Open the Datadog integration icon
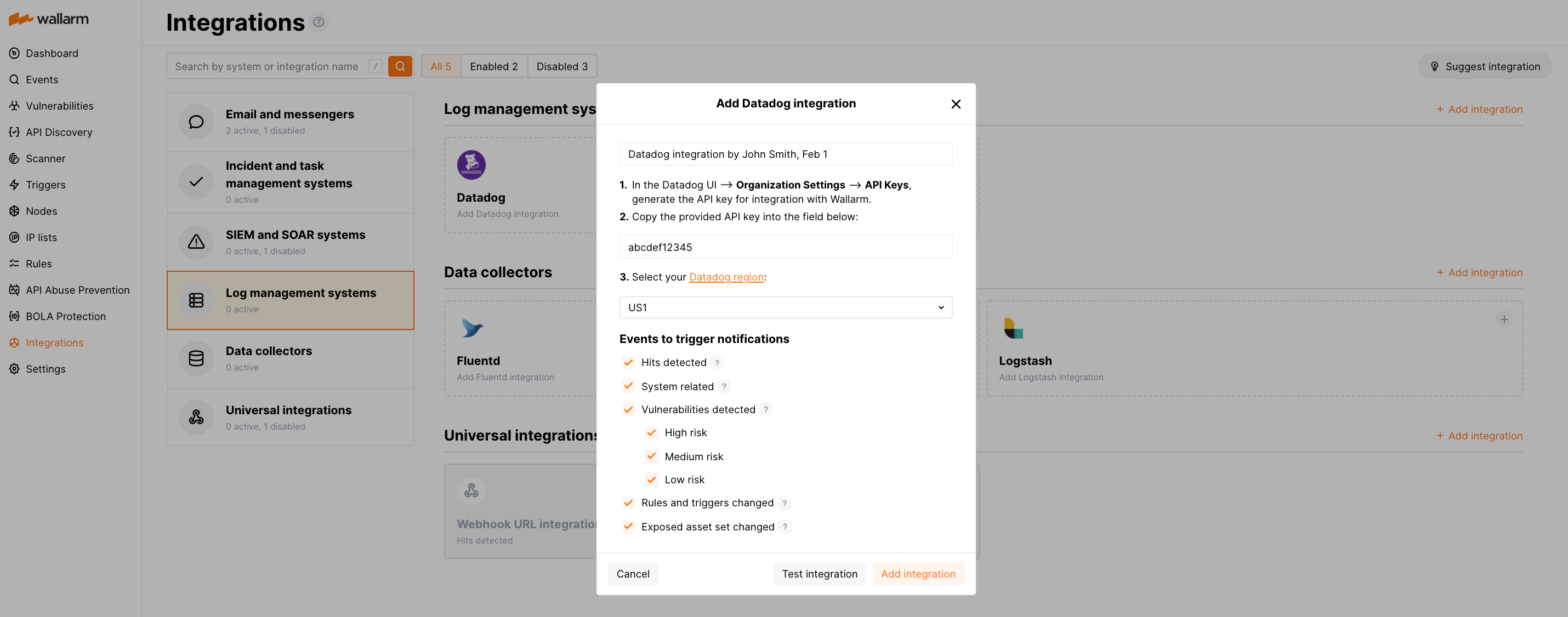 (470, 164)
